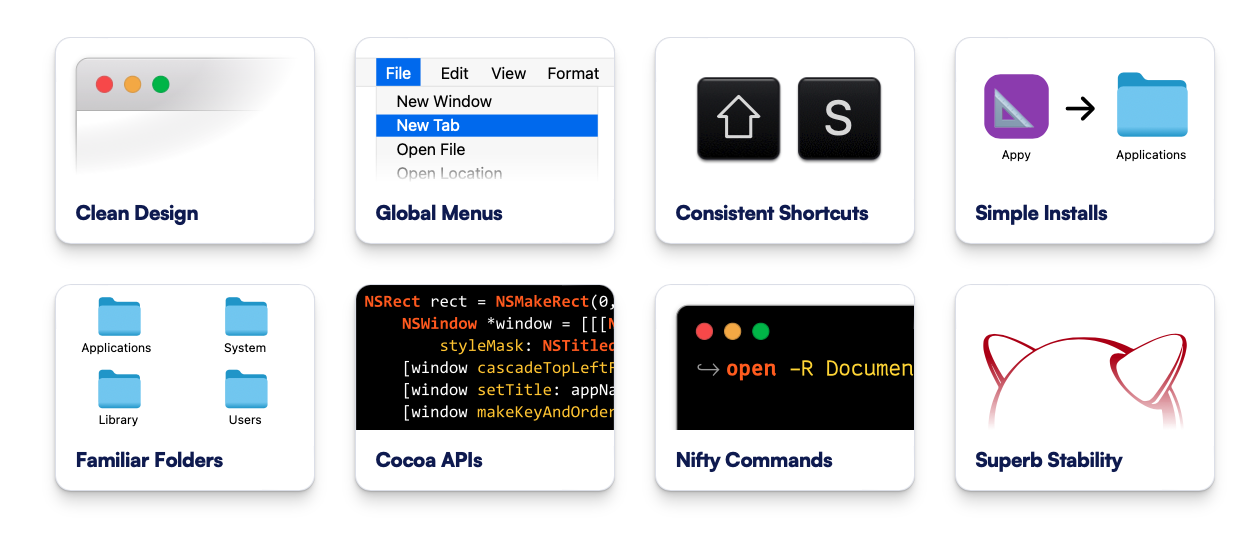Click the Shift key icon
Viewport: 1248px width, 539px height.
[x=738, y=119]
